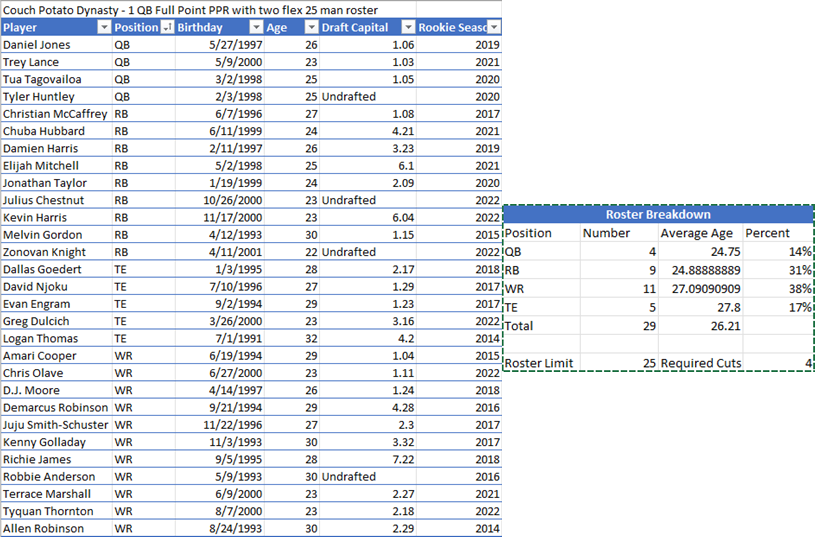Click the Christian McCaffrey player cell
816x537 pixels.
tap(56, 114)
